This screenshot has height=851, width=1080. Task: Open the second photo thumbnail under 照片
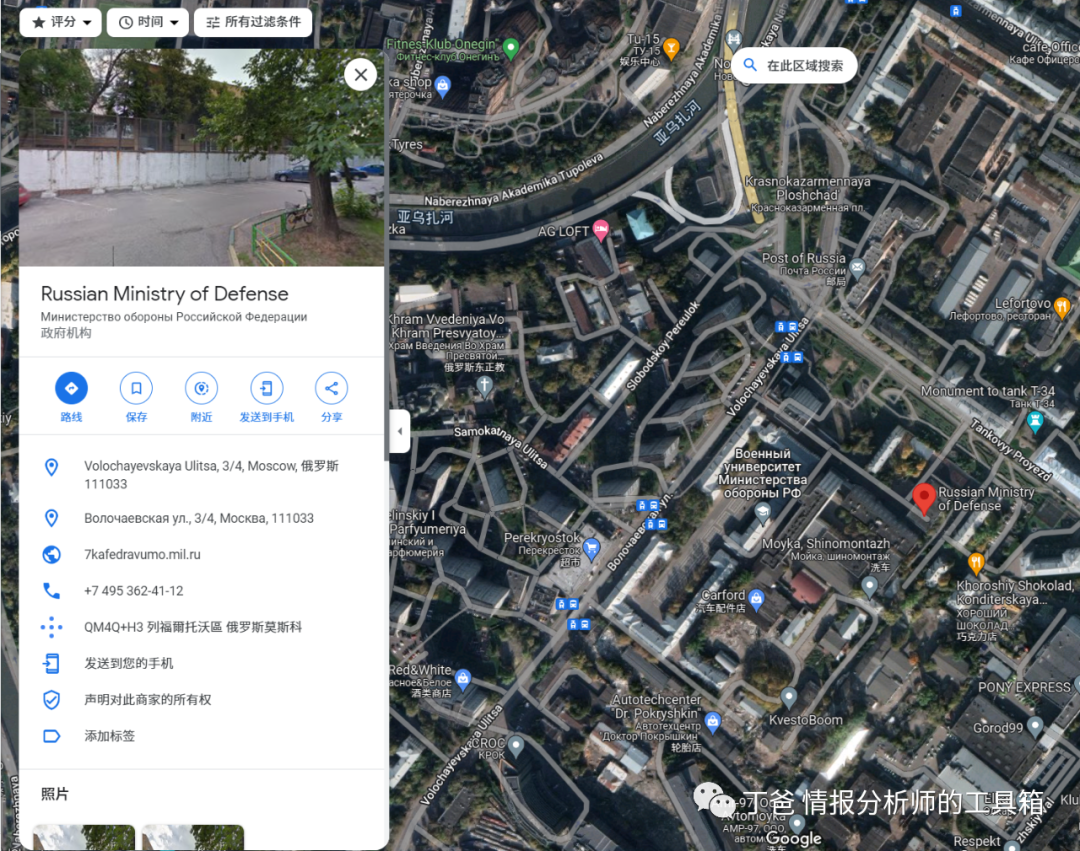click(x=193, y=837)
